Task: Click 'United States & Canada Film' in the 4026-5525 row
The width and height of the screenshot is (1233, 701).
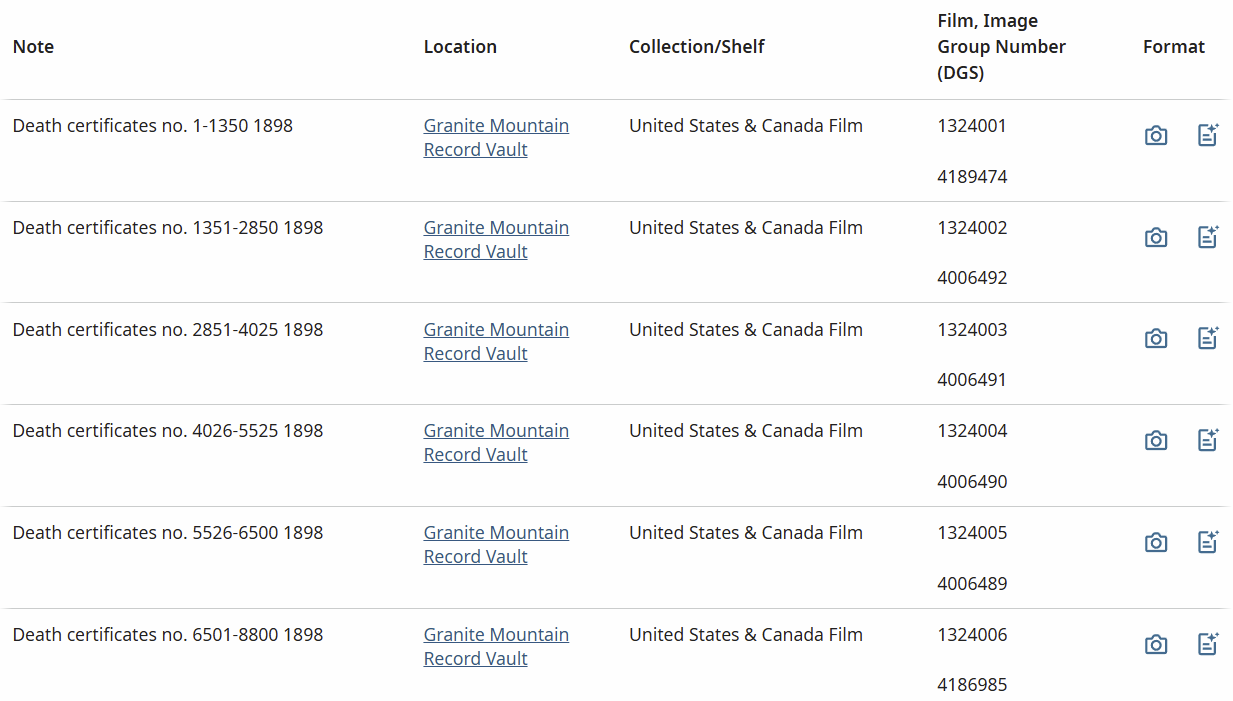Action: (x=746, y=431)
